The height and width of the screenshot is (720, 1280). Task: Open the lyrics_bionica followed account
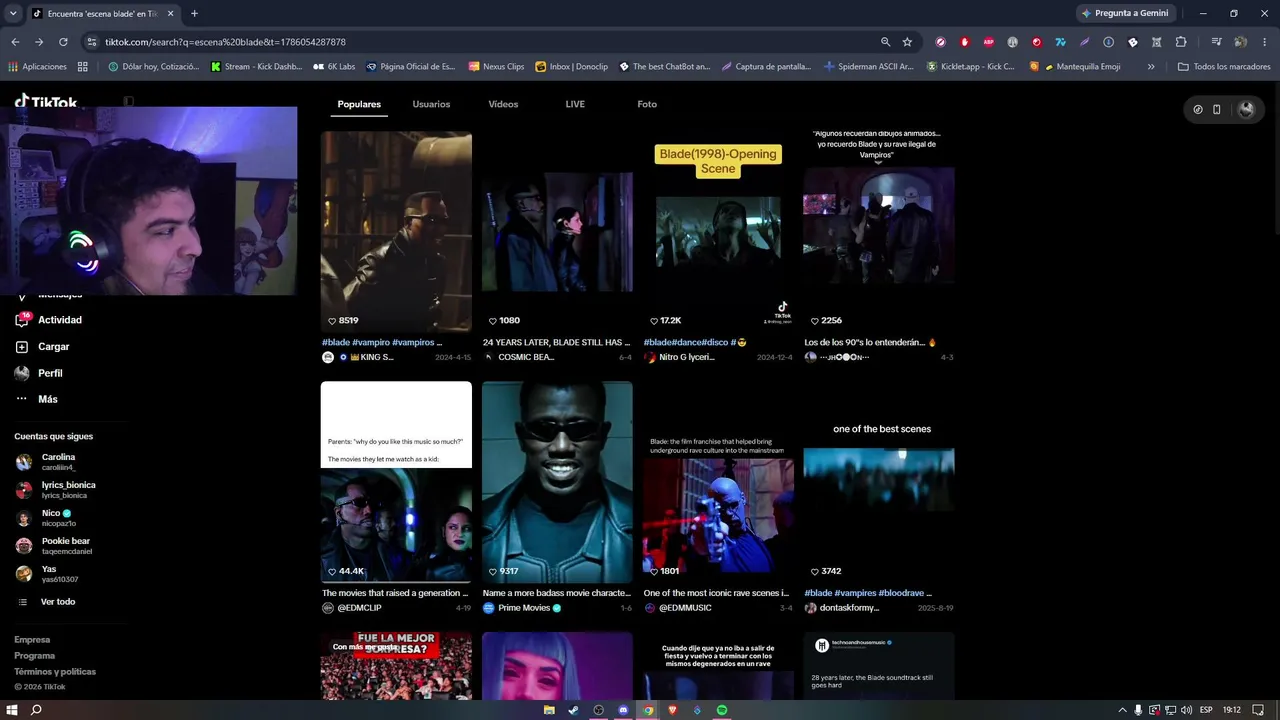tap(56, 490)
